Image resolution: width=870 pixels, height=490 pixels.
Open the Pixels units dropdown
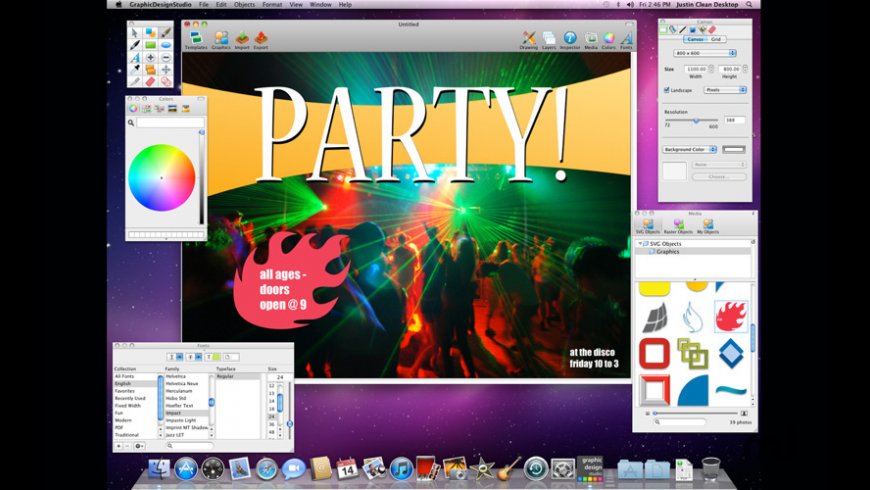tap(725, 90)
